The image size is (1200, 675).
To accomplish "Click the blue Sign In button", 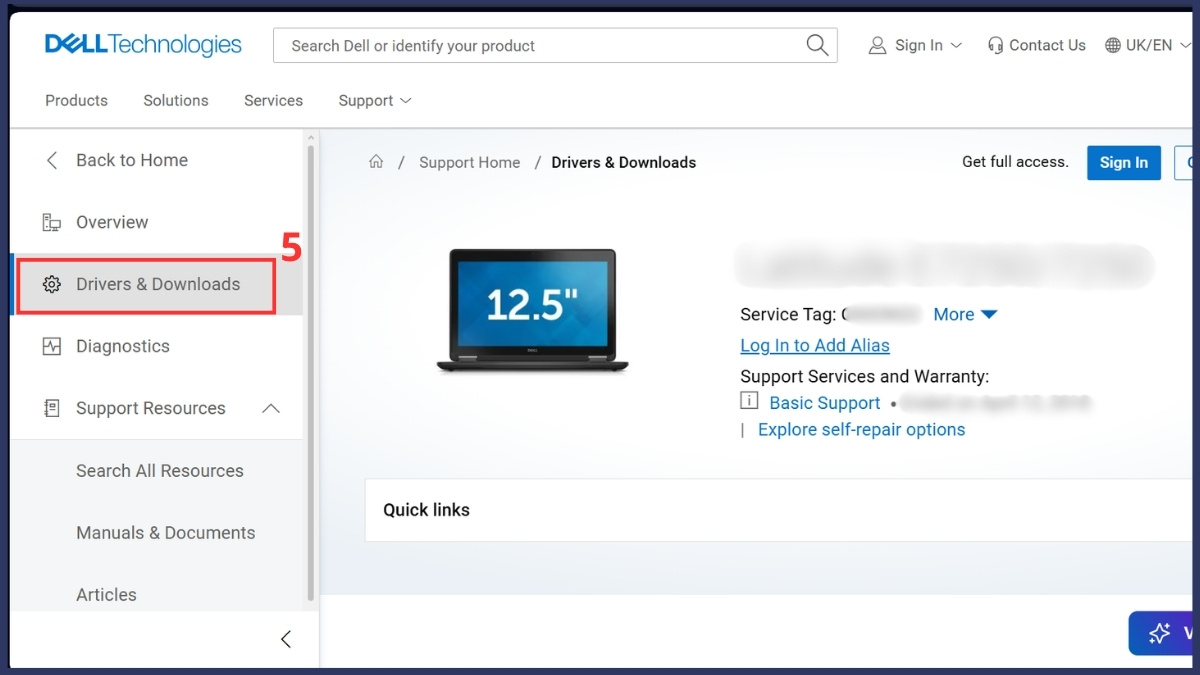I will [x=1124, y=163].
